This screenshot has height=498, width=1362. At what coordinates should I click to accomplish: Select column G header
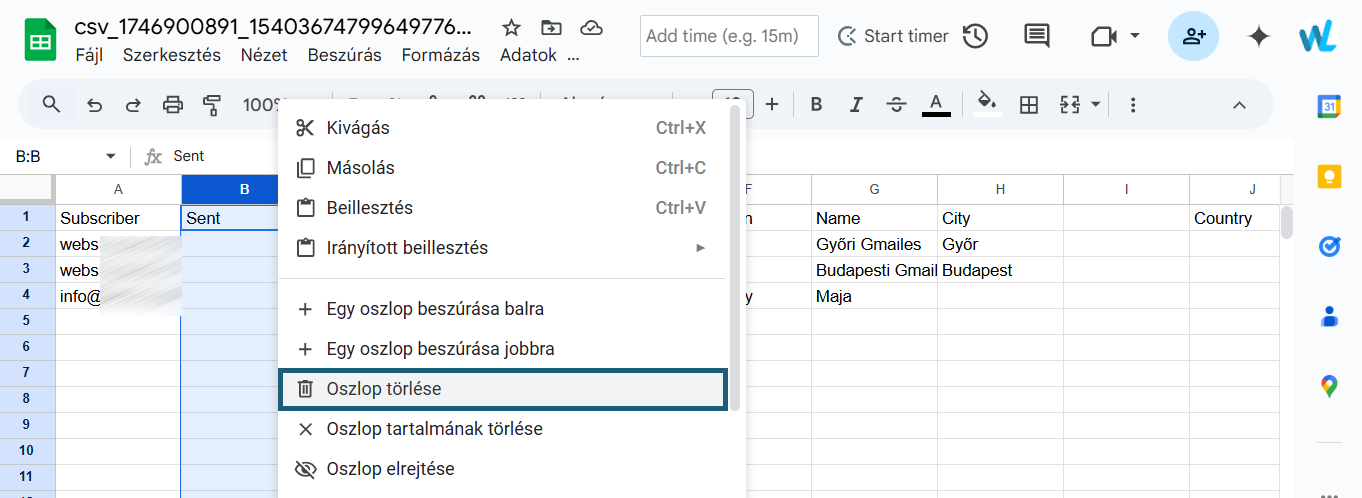click(874, 189)
